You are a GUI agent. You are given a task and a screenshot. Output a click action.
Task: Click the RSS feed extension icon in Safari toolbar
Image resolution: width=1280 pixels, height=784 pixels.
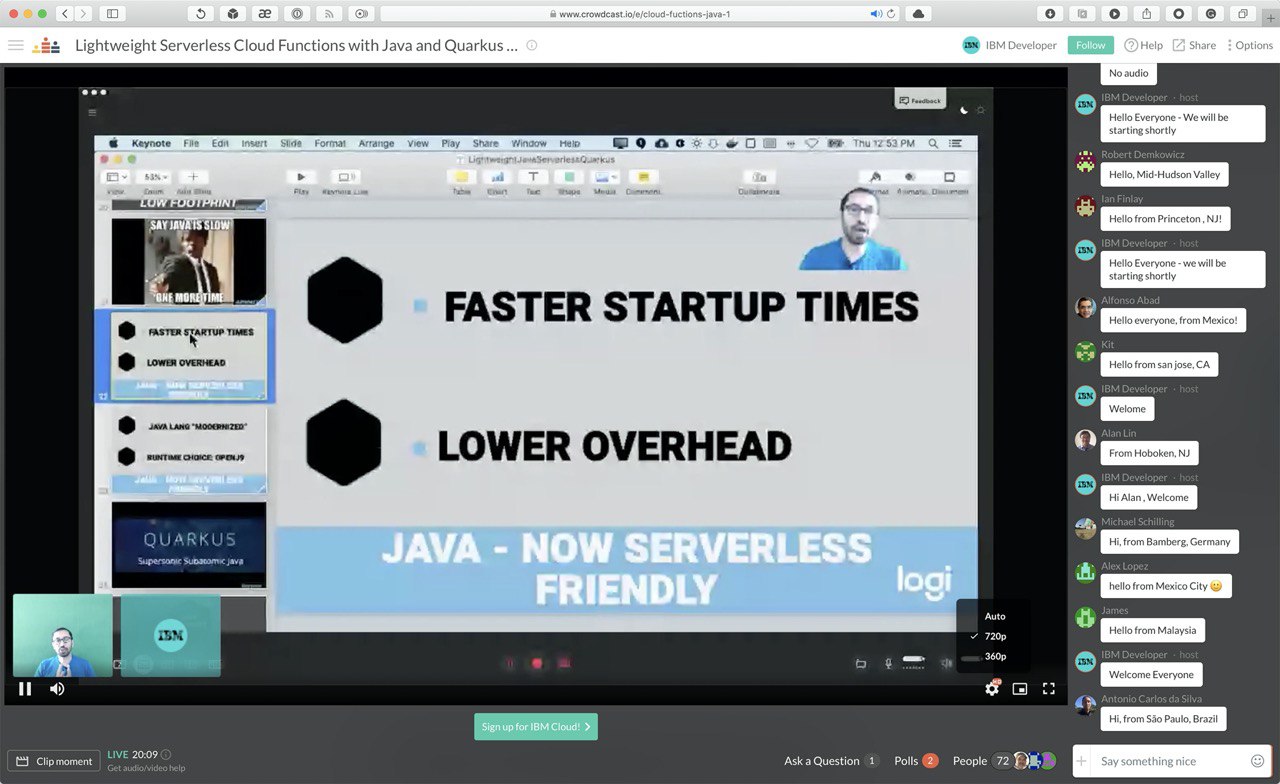pyautogui.click(x=329, y=13)
